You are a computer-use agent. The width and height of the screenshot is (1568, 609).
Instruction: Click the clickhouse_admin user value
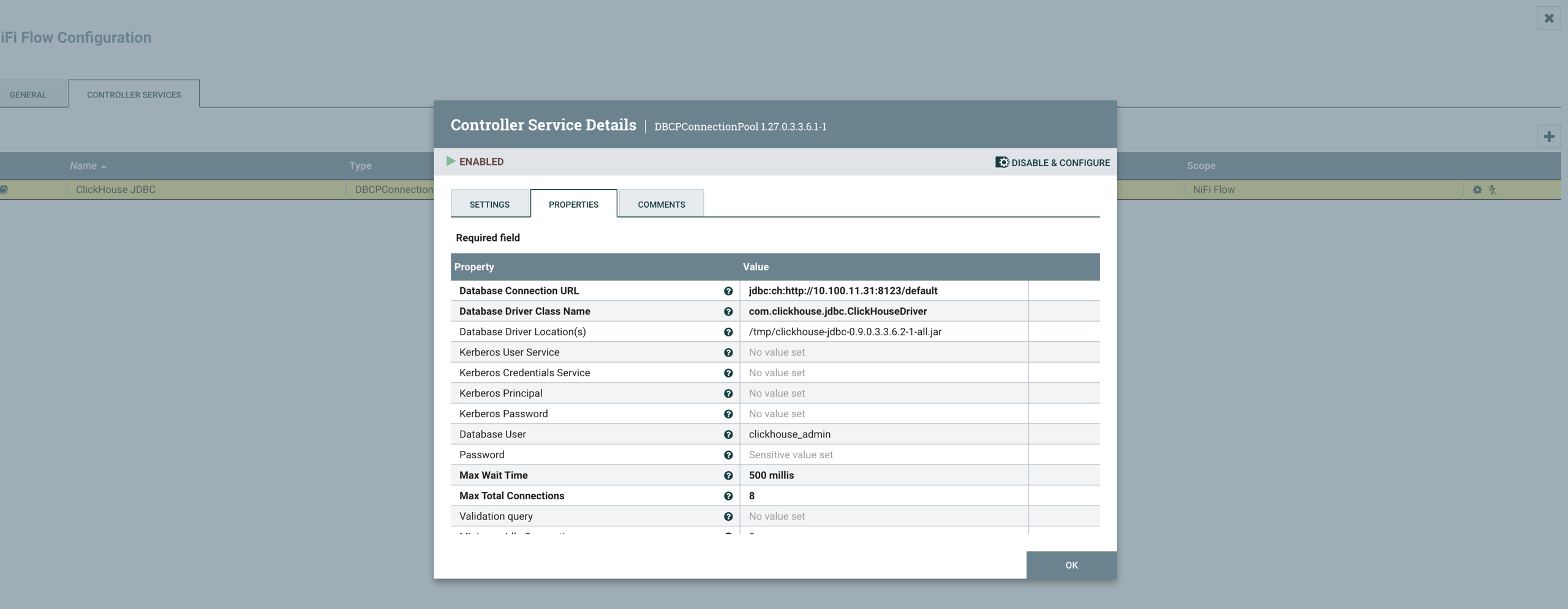click(x=790, y=434)
